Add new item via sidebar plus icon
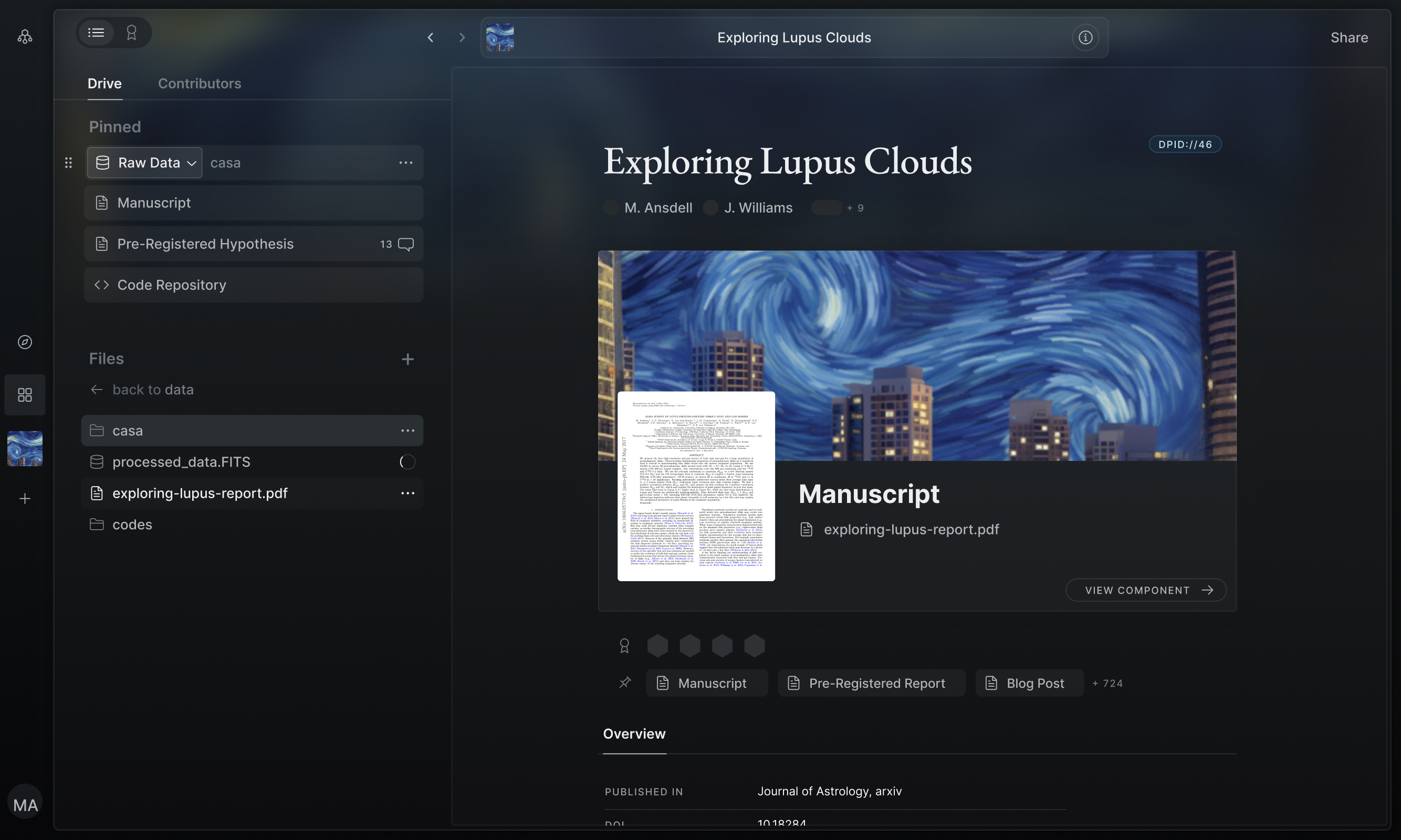 [25, 499]
